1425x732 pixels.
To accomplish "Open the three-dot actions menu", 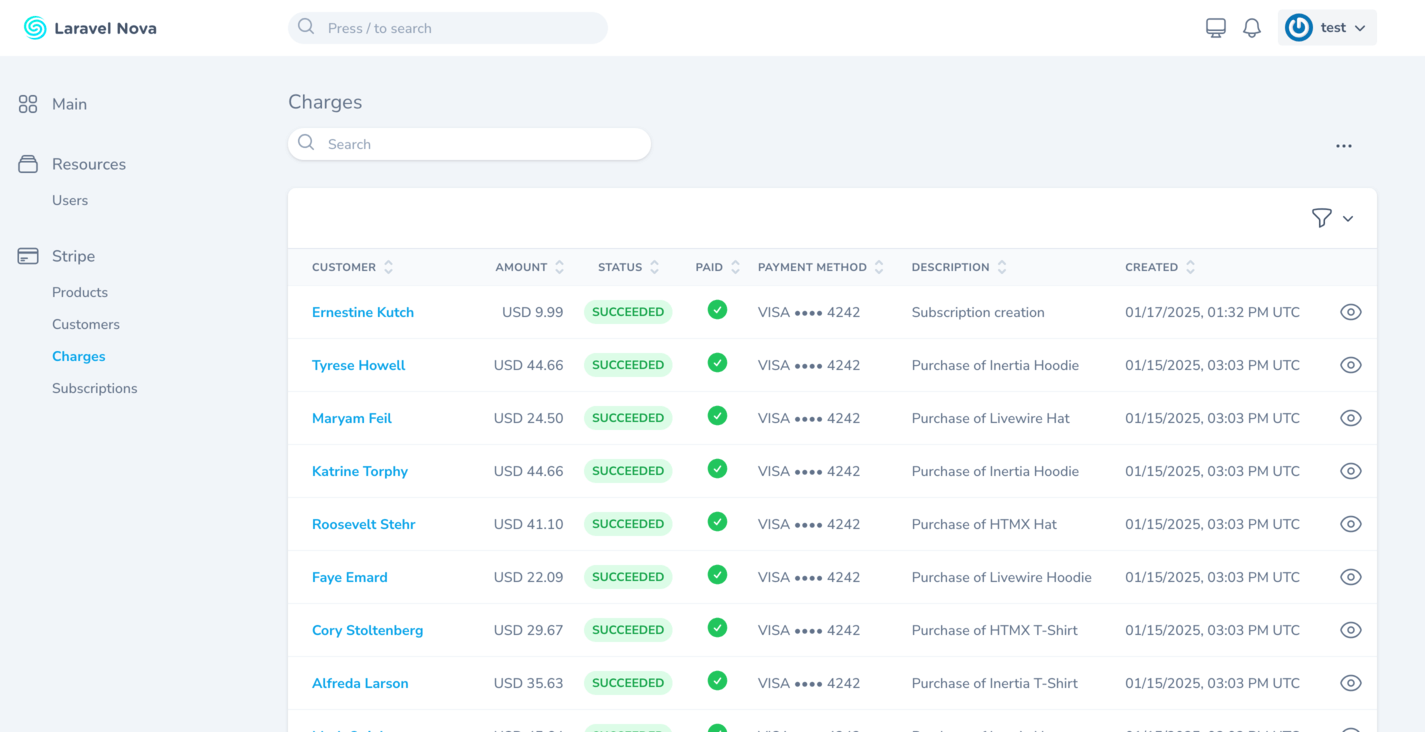I will tap(1343, 146).
